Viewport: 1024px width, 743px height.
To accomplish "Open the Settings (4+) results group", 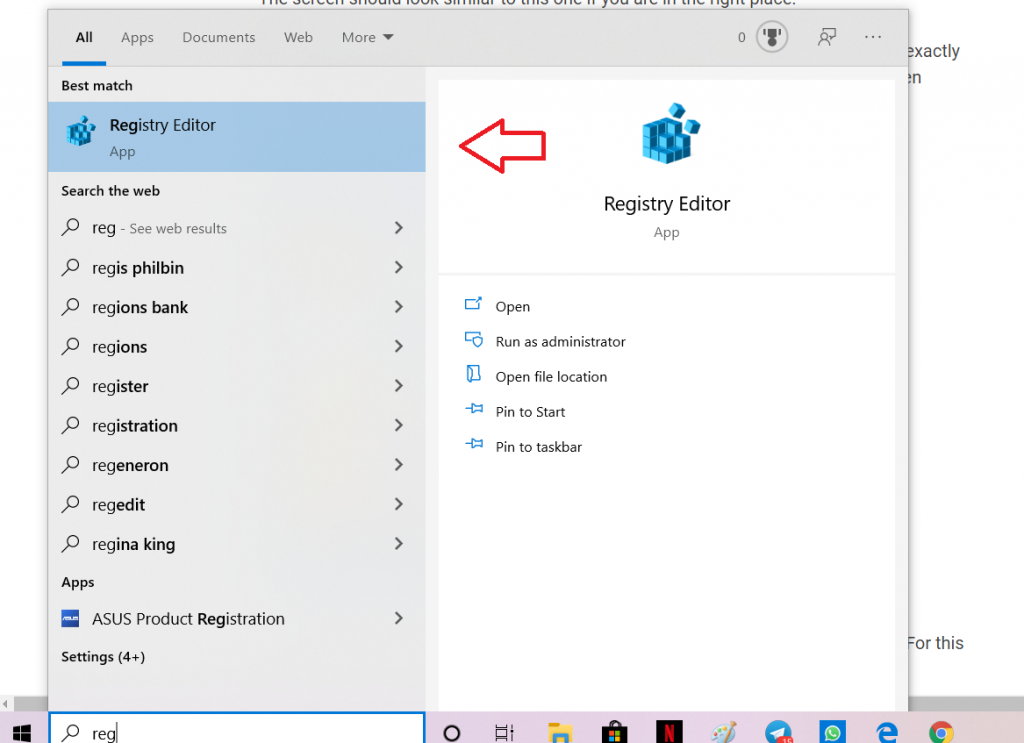I will (103, 657).
